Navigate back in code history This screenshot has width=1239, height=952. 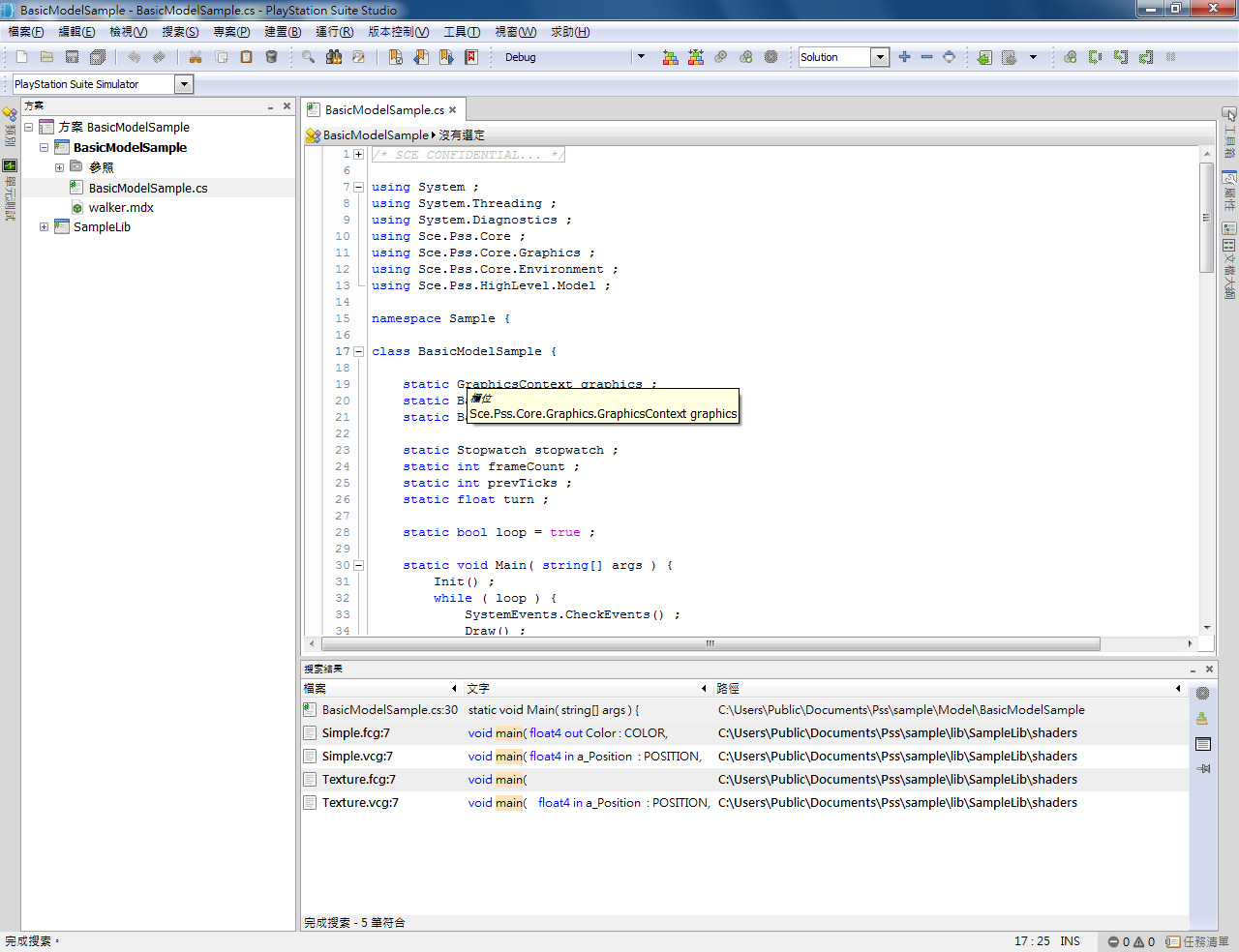pos(984,57)
